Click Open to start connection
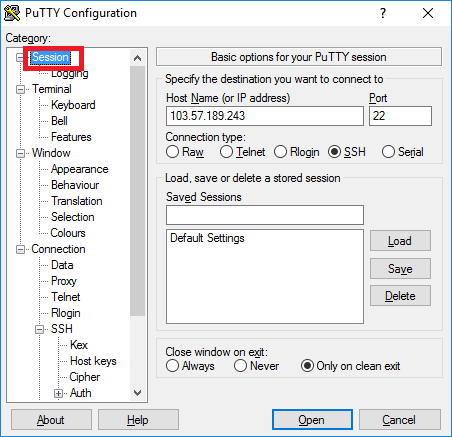 coord(312,420)
